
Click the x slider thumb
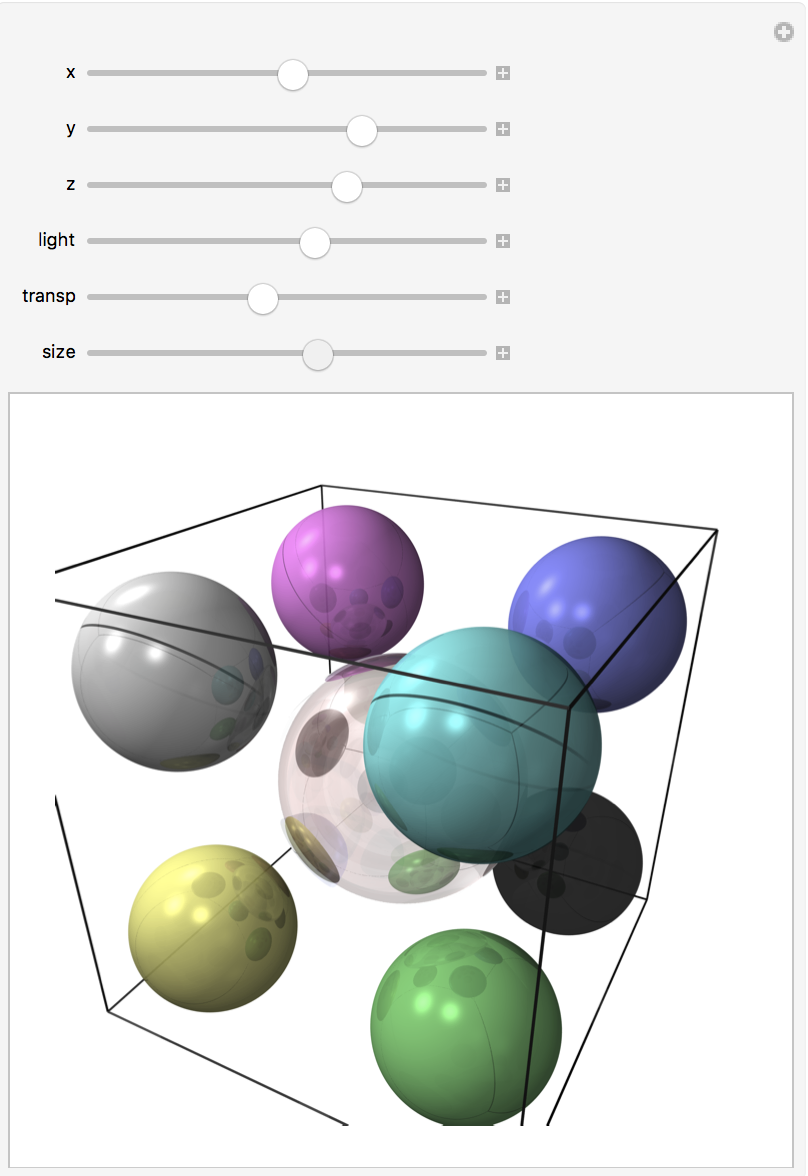coord(293,74)
